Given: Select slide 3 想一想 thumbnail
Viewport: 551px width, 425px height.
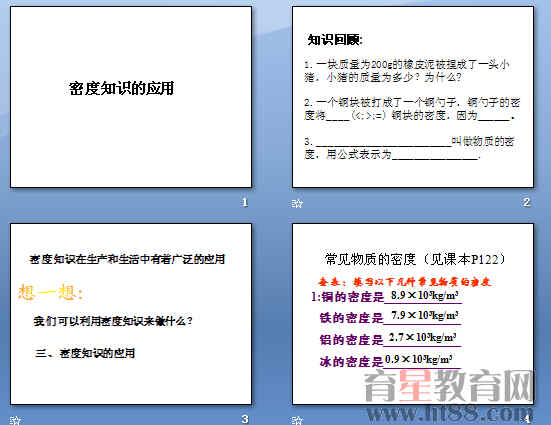Looking at the screenshot, I should [x=131, y=314].
